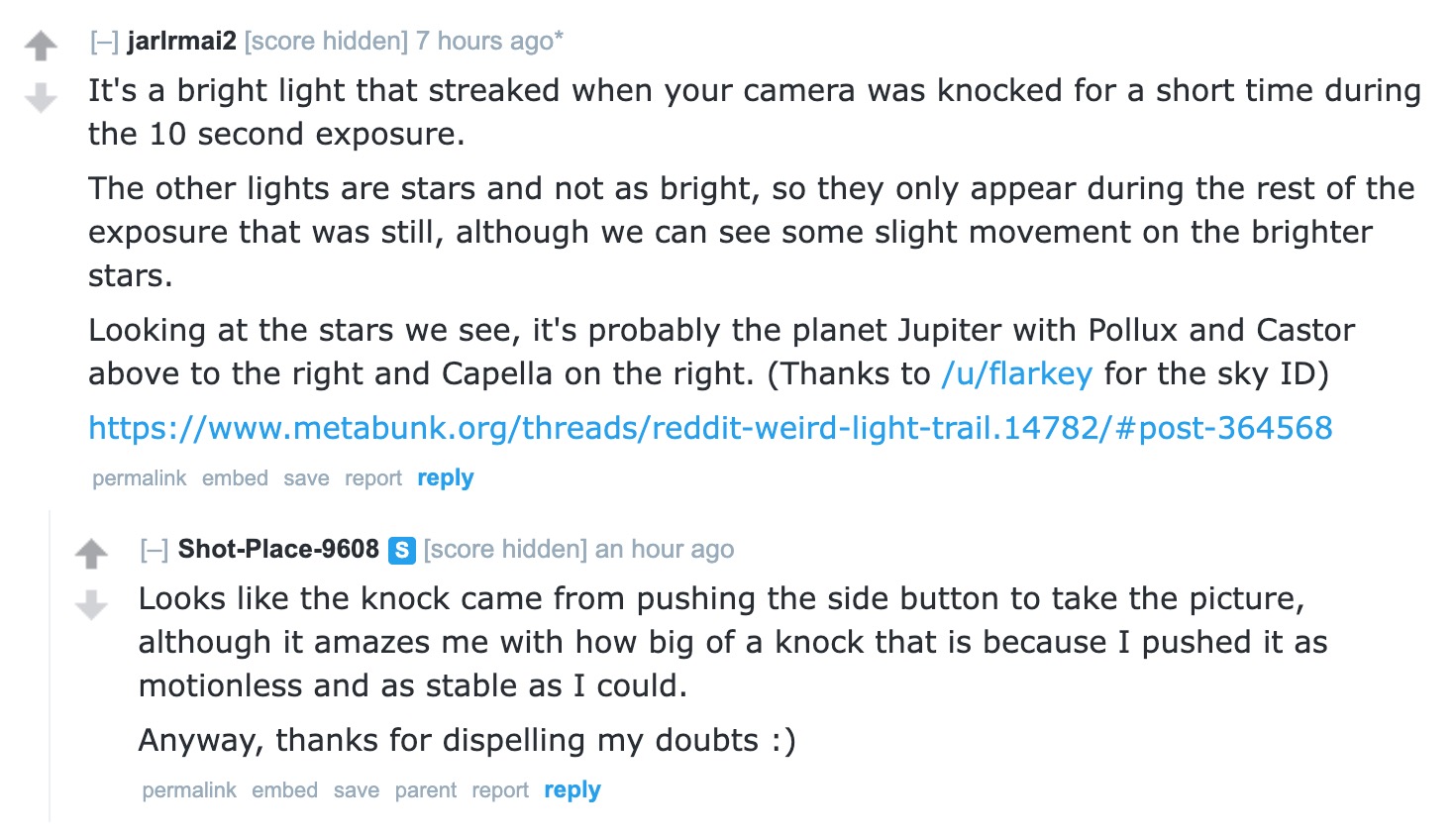This screenshot has height=838, width=1456.
Task: Open permalink of jarlrmai2's comment
Action: click(x=139, y=478)
